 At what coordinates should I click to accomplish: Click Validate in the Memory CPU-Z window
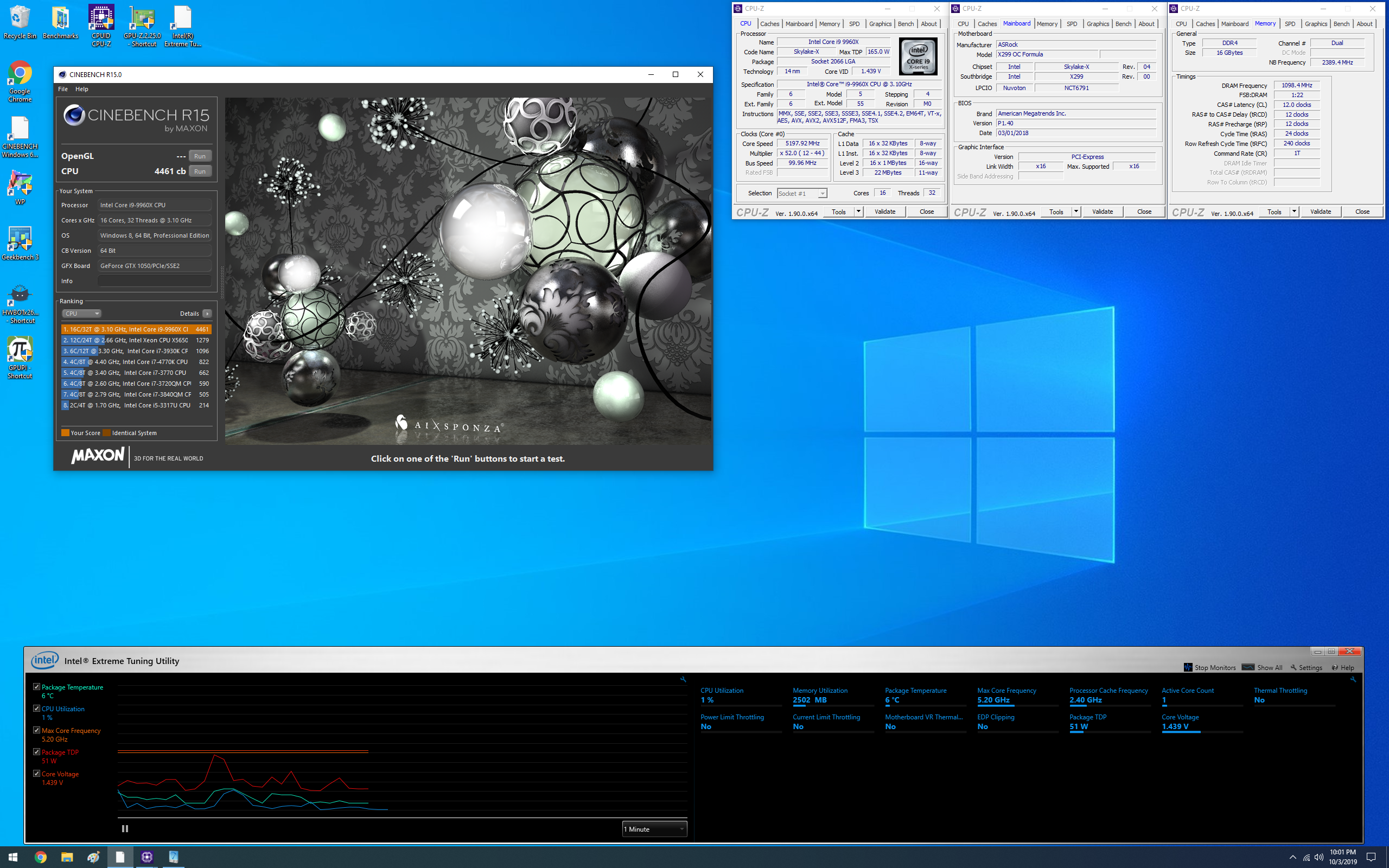[x=1320, y=212]
